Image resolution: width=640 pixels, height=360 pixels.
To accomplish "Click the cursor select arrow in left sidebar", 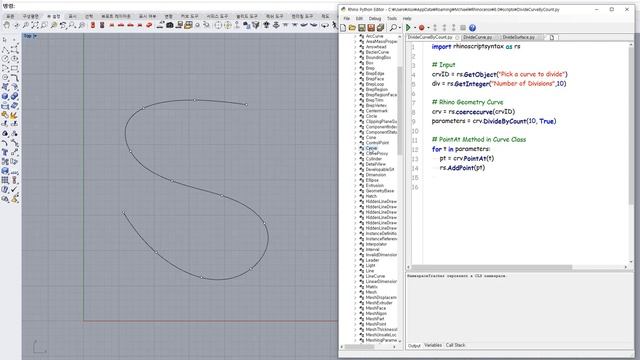I will coord(5,40).
